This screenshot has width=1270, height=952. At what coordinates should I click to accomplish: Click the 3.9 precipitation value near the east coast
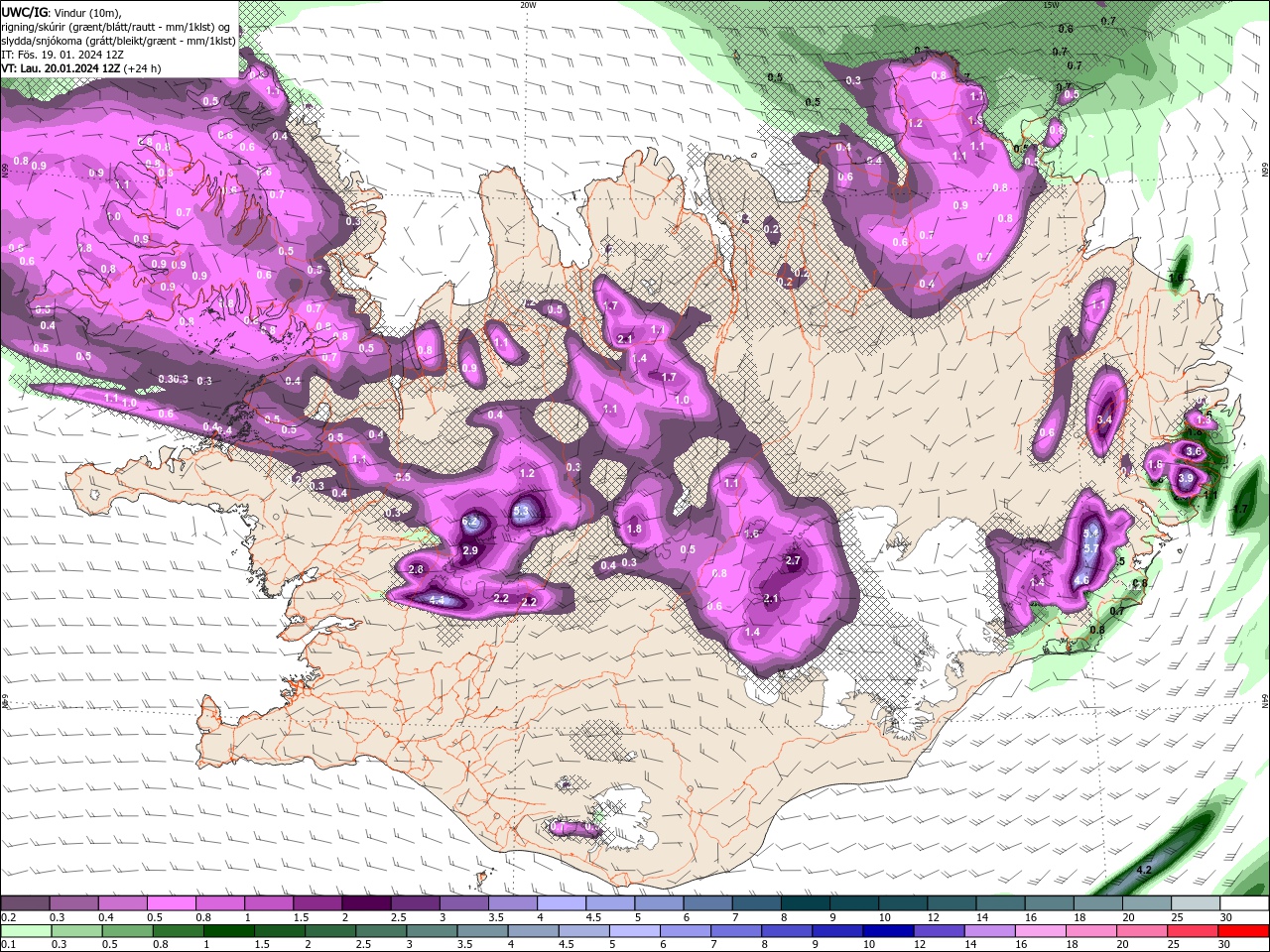point(1186,478)
